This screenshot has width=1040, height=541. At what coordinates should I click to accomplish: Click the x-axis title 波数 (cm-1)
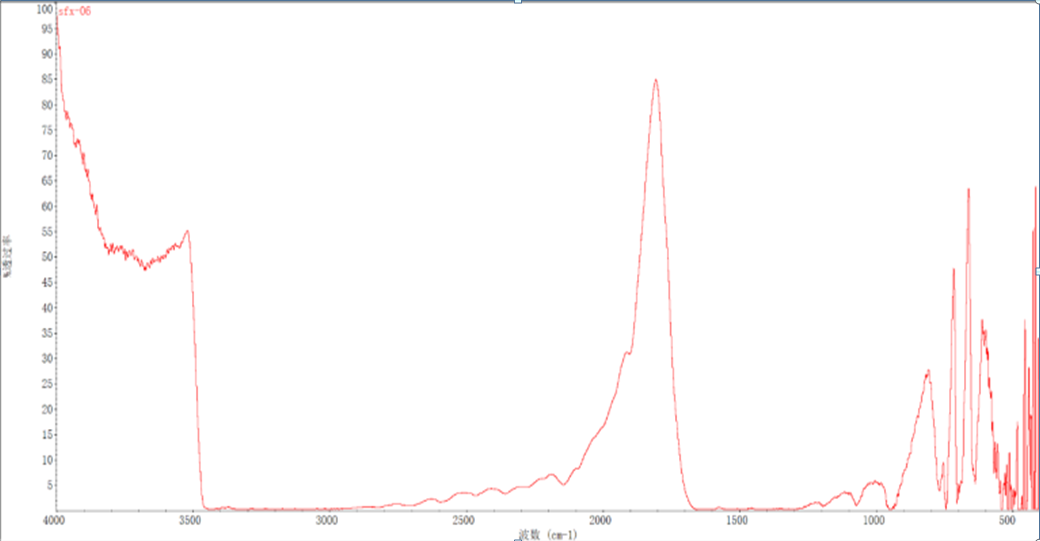(548, 535)
